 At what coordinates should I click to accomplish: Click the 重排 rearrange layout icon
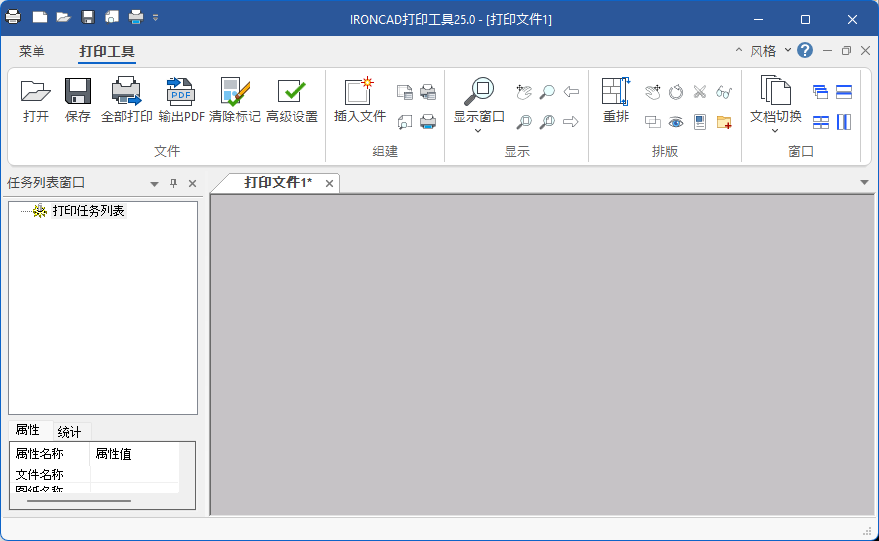pyautogui.click(x=616, y=93)
